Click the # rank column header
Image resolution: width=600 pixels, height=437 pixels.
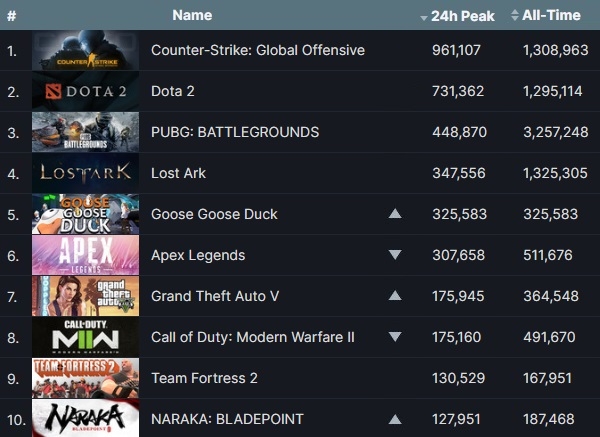11,16
